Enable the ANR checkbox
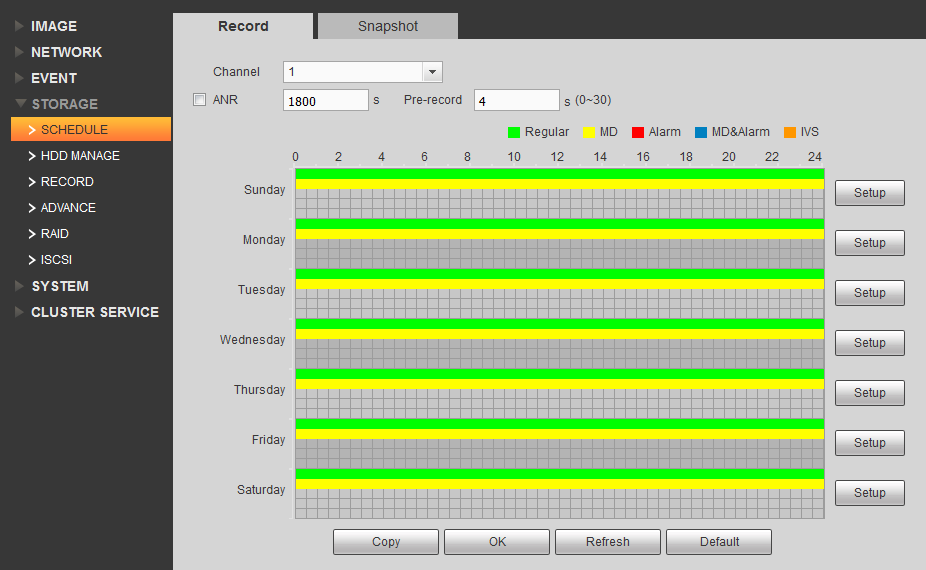The image size is (926, 570). 199,100
